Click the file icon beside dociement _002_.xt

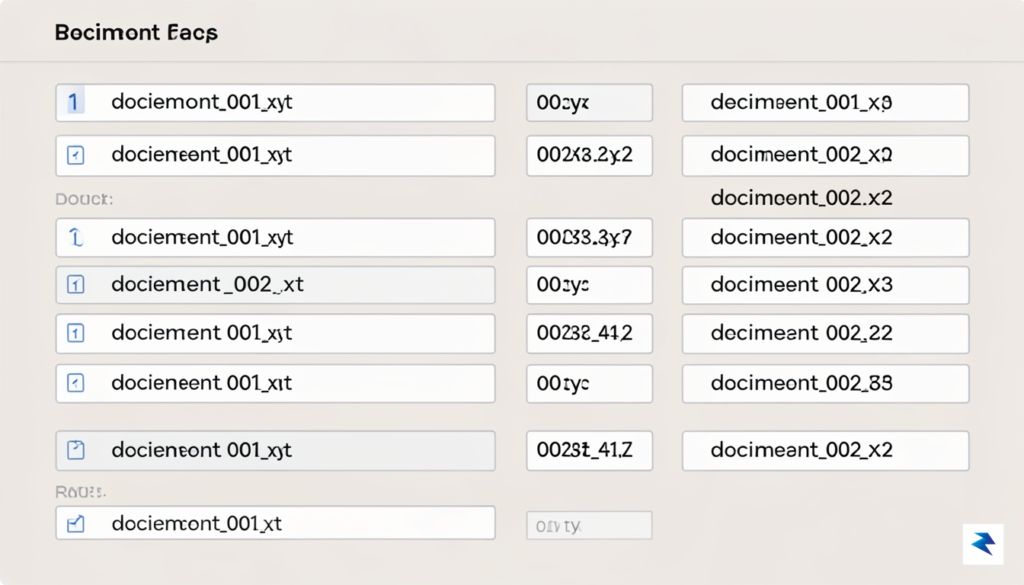click(x=76, y=284)
